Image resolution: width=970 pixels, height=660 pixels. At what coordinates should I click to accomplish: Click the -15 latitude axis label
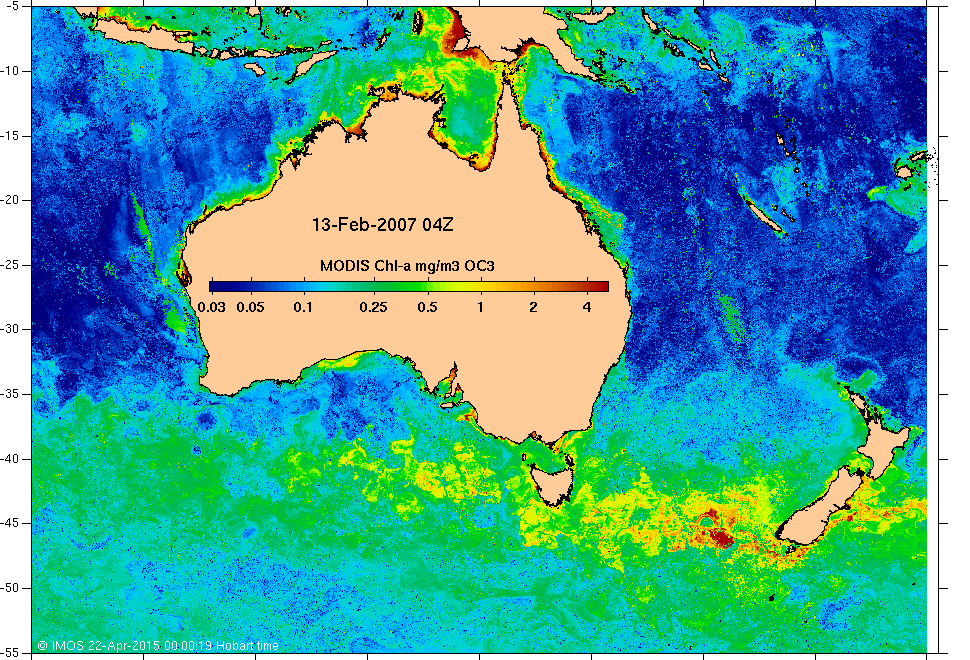point(11,136)
